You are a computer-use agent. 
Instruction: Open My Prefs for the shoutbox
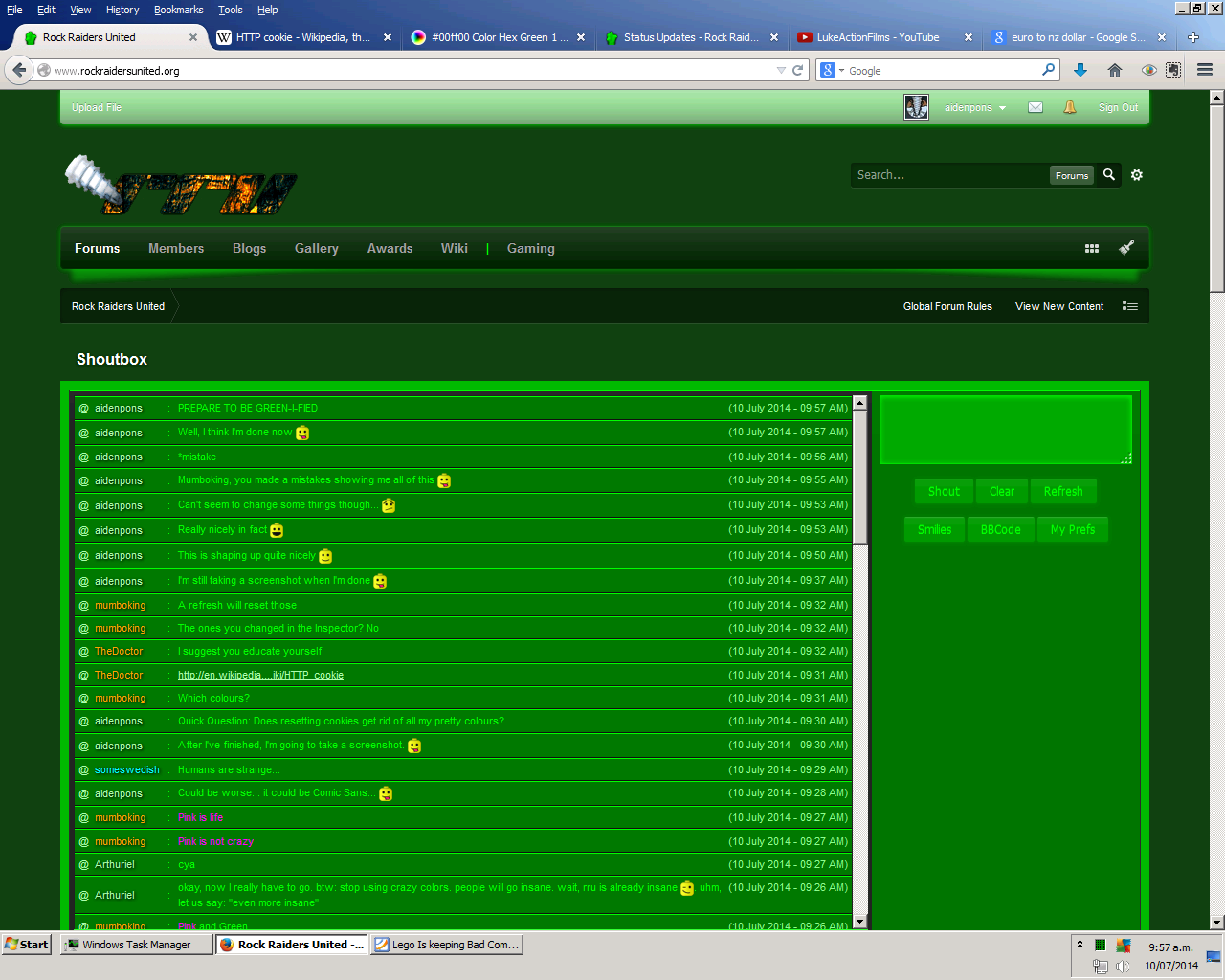pyautogui.click(x=1073, y=529)
